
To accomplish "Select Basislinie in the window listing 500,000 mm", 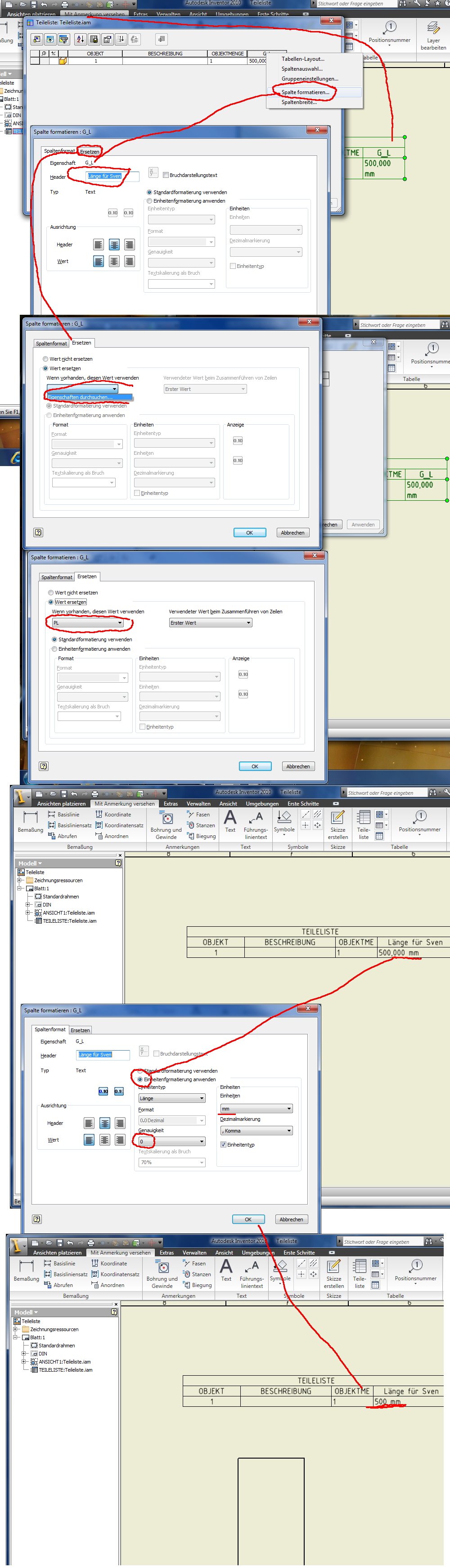I will (63, 815).
